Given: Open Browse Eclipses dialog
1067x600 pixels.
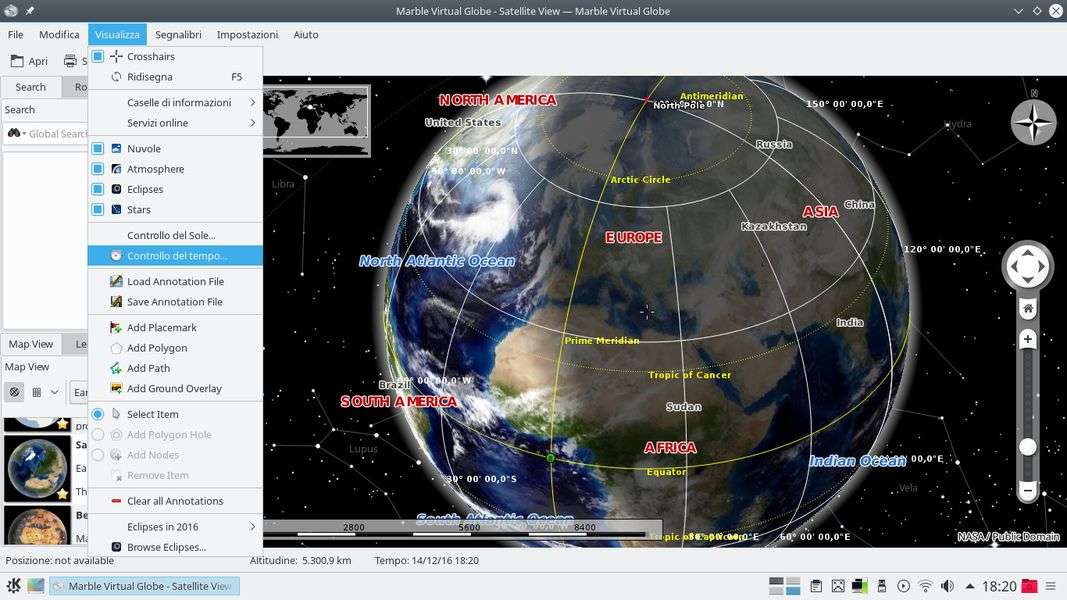Looking at the screenshot, I should tap(166, 547).
